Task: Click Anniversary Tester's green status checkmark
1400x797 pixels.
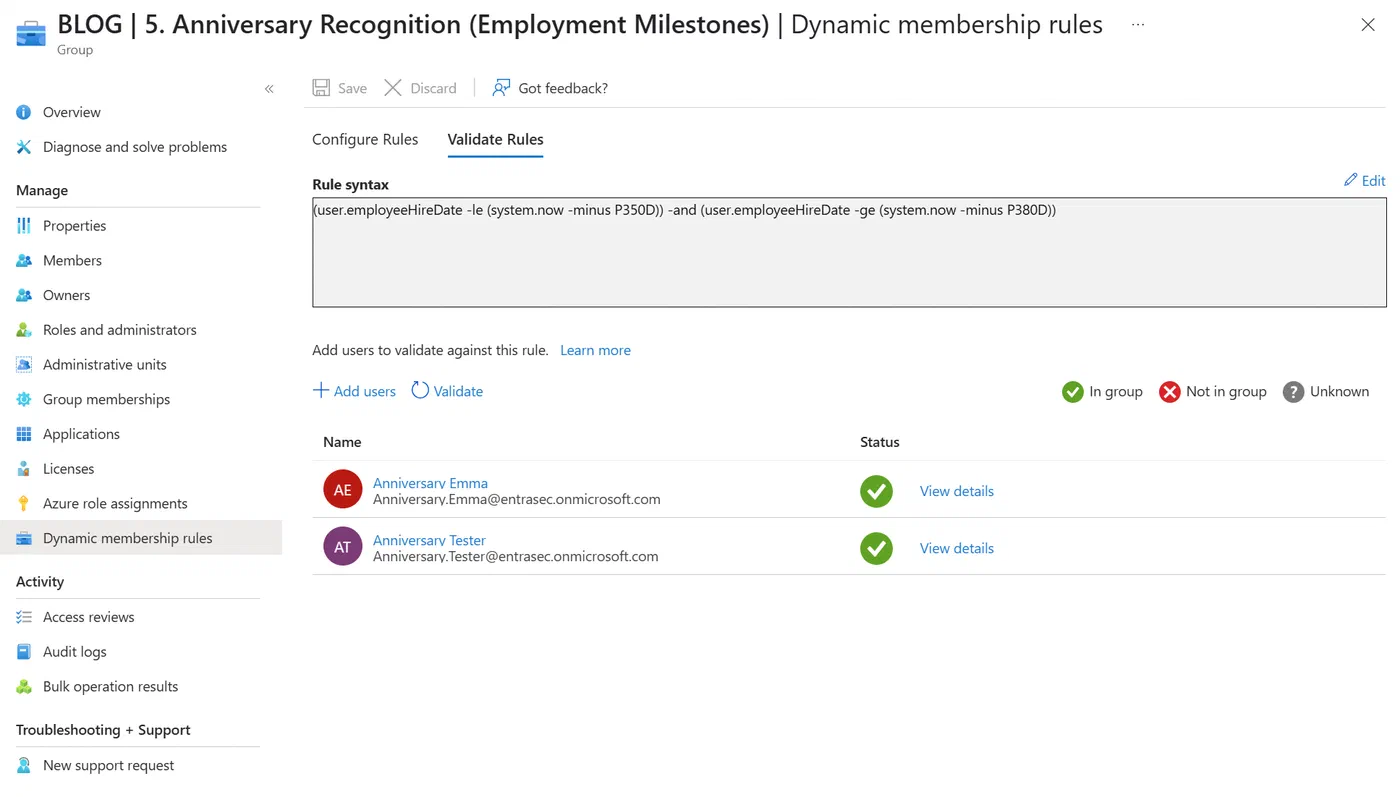Action: pos(877,548)
